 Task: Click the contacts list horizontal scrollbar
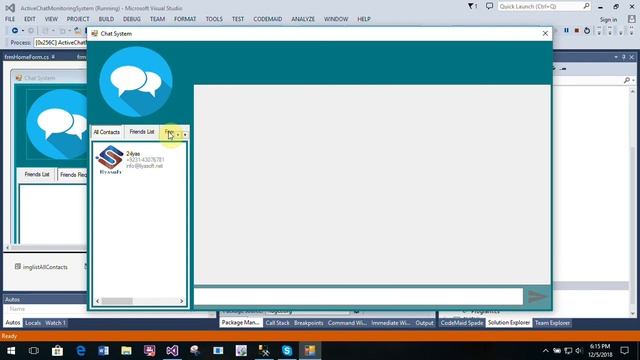coord(140,301)
